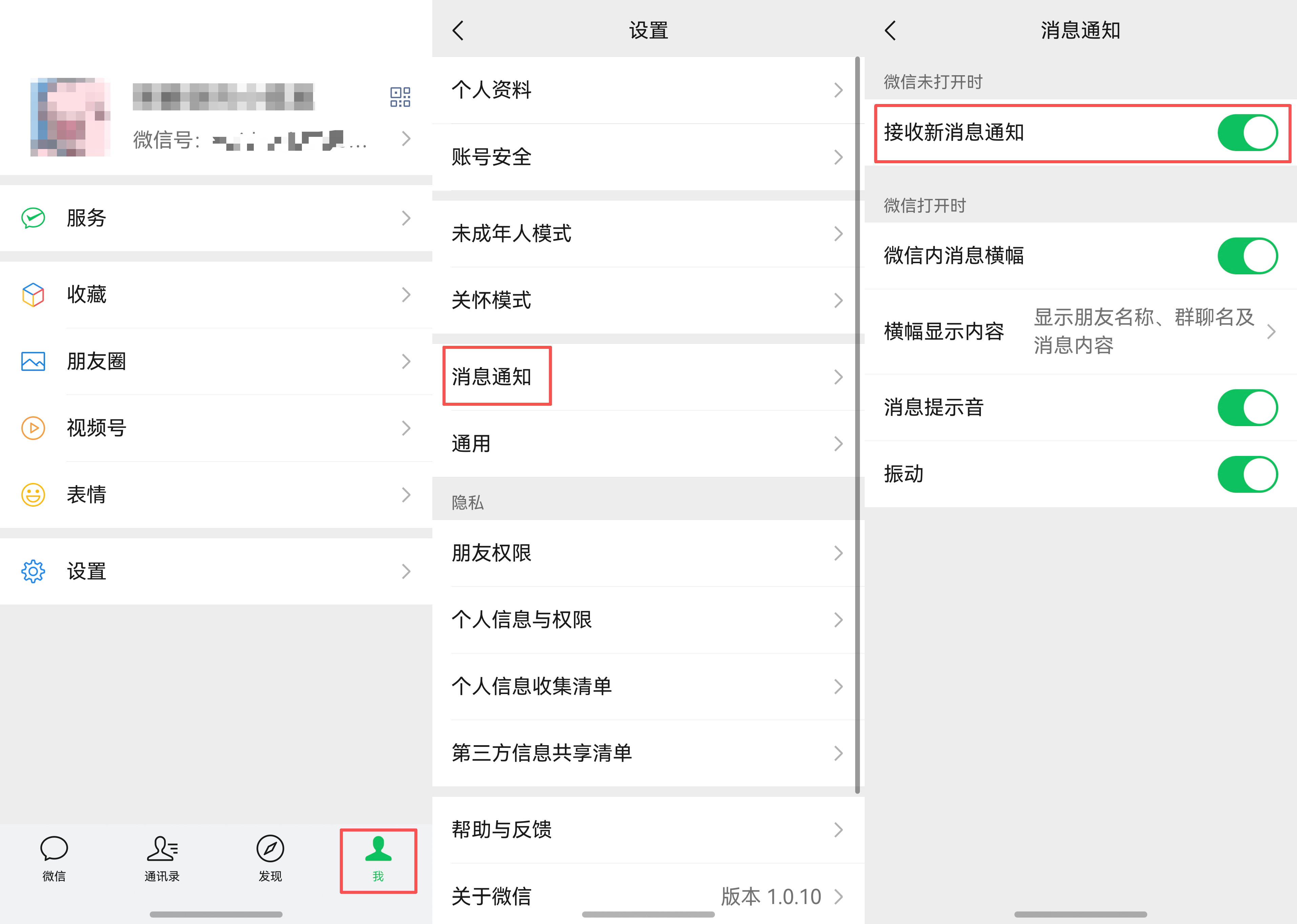Open the Channels (视频号) play icon

point(33,428)
